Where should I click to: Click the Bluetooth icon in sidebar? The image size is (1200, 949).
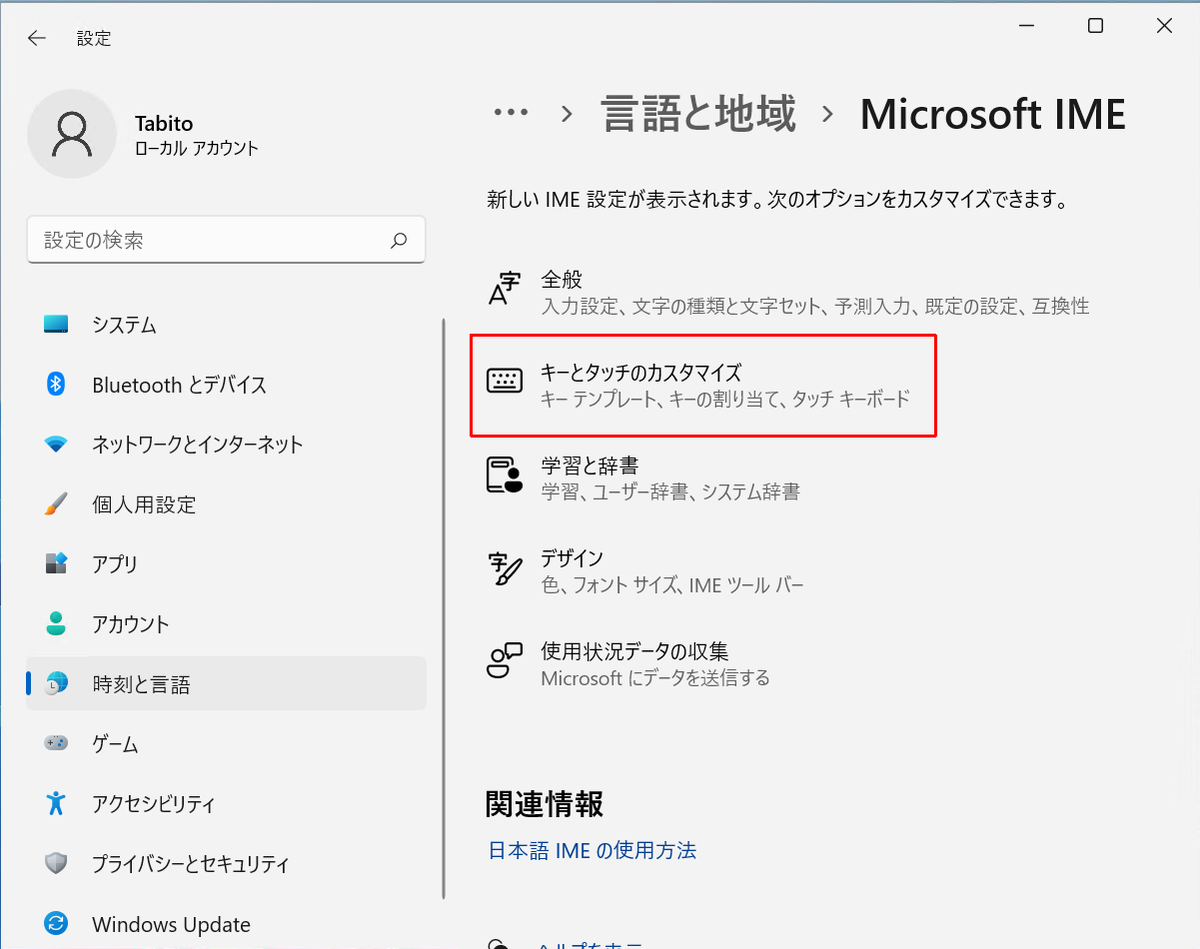click(56, 384)
